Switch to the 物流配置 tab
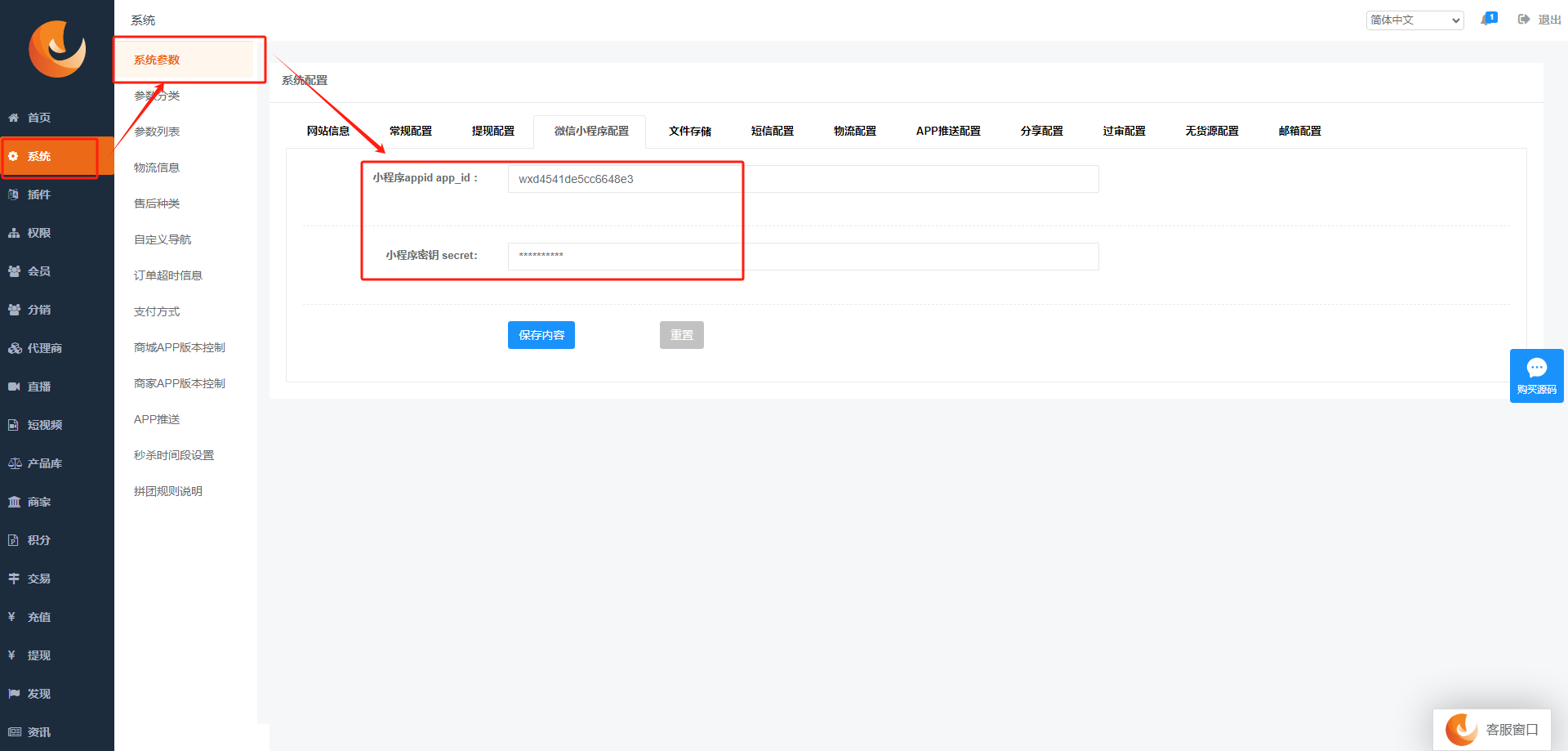Screen dimensions: 1568x751 855,131
